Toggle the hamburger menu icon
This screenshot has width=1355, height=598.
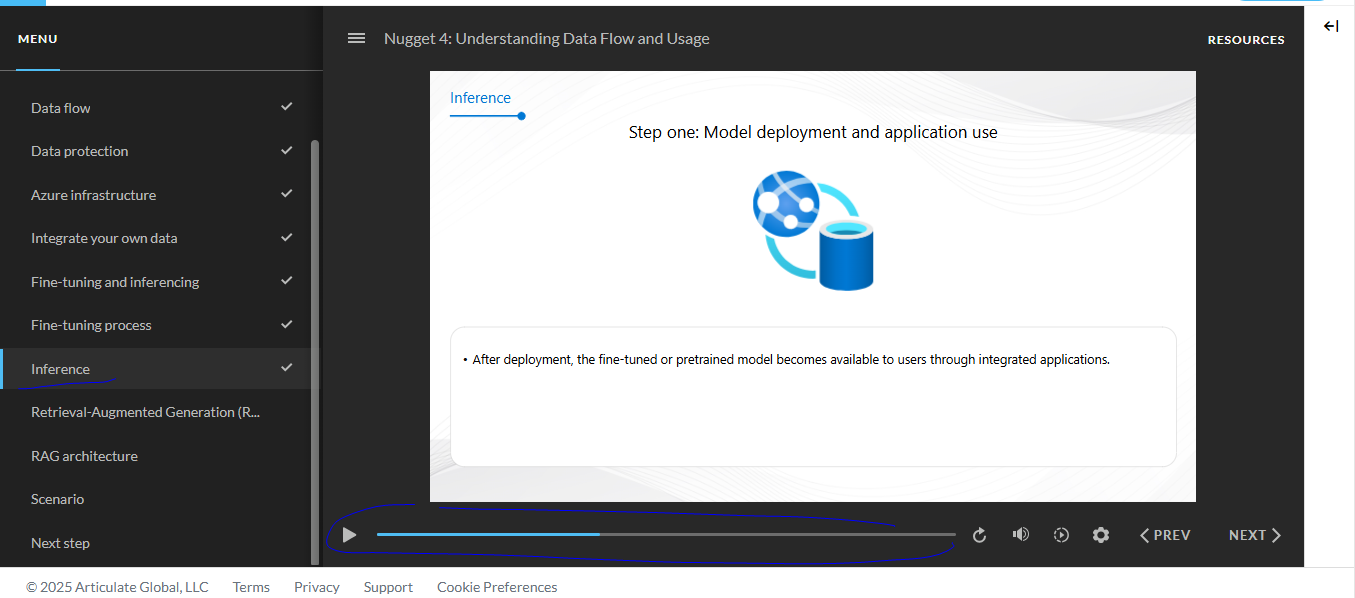[x=356, y=38]
